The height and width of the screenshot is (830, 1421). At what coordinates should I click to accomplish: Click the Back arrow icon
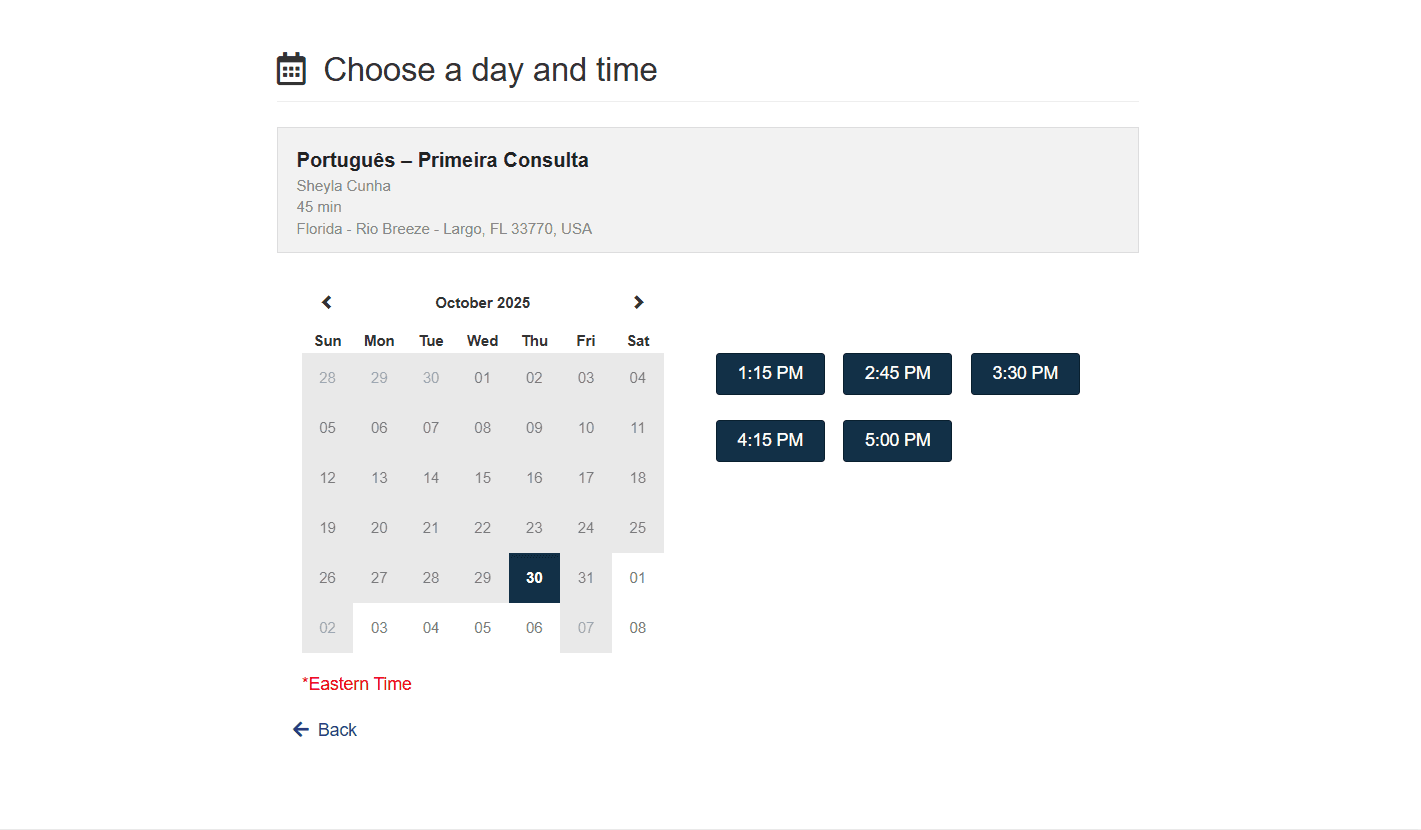[x=301, y=730]
